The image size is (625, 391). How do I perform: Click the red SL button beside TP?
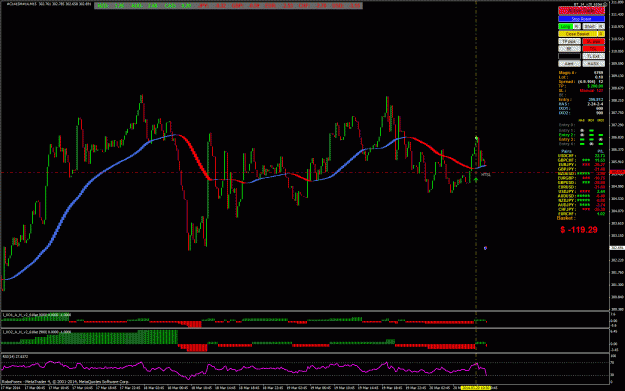[x=594, y=41]
